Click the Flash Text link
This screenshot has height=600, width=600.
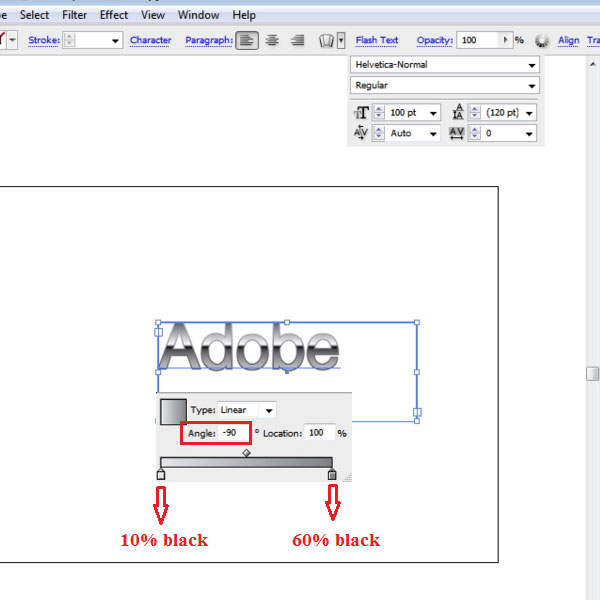coord(377,40)
